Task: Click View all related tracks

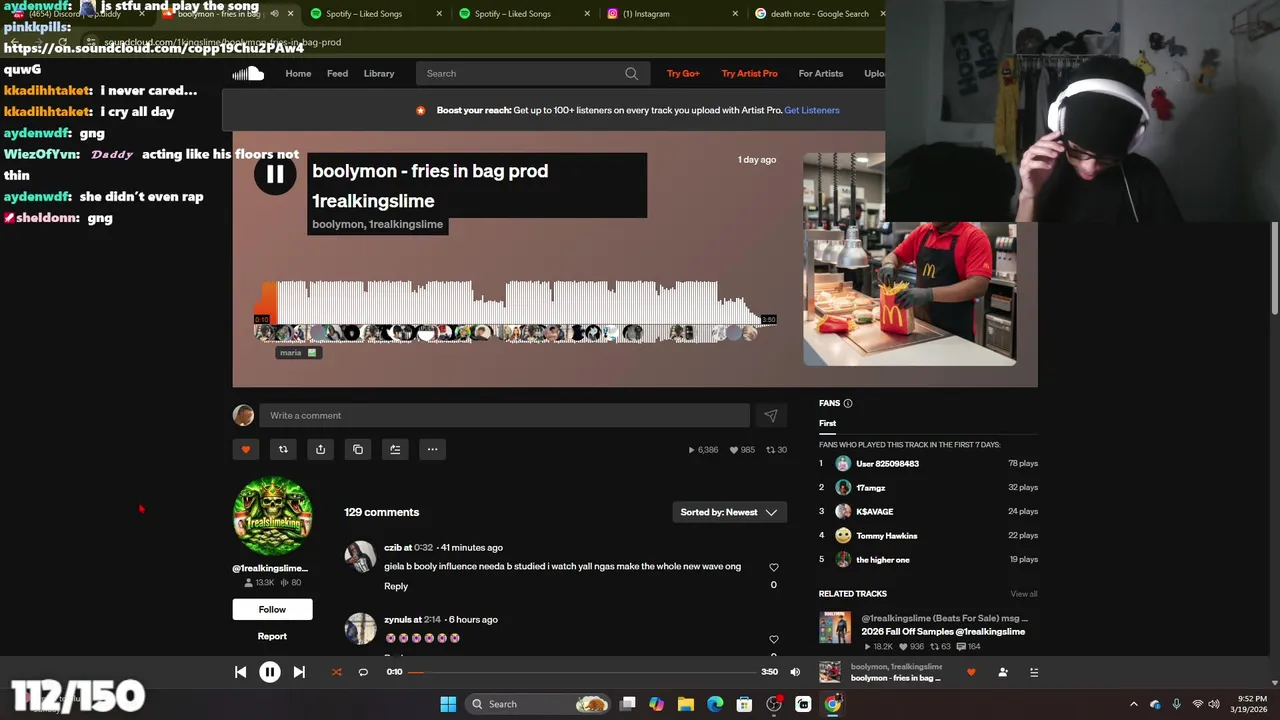Action: [1024, 594]
